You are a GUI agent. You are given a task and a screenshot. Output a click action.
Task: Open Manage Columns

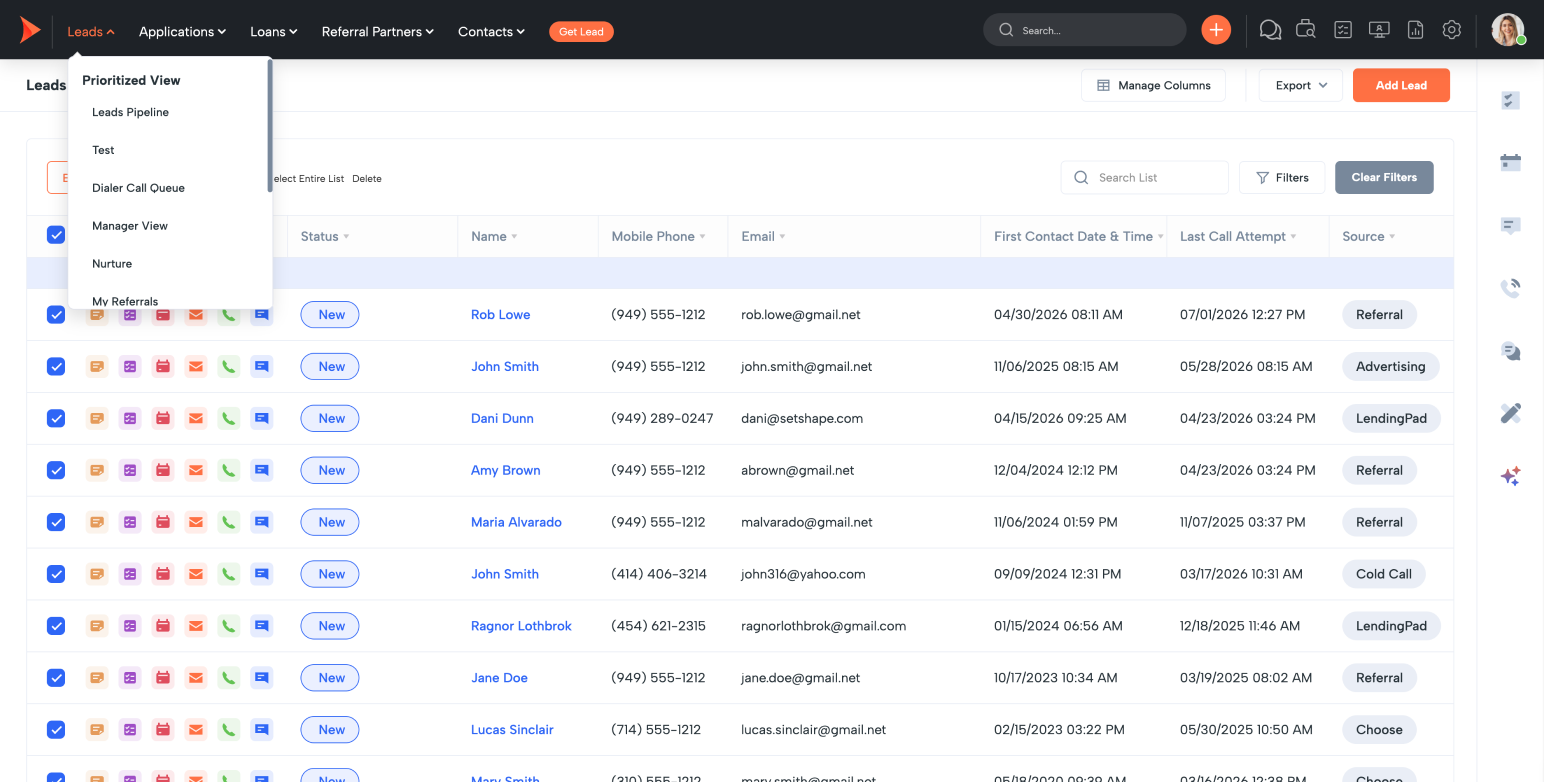[x=1153, y=85]
